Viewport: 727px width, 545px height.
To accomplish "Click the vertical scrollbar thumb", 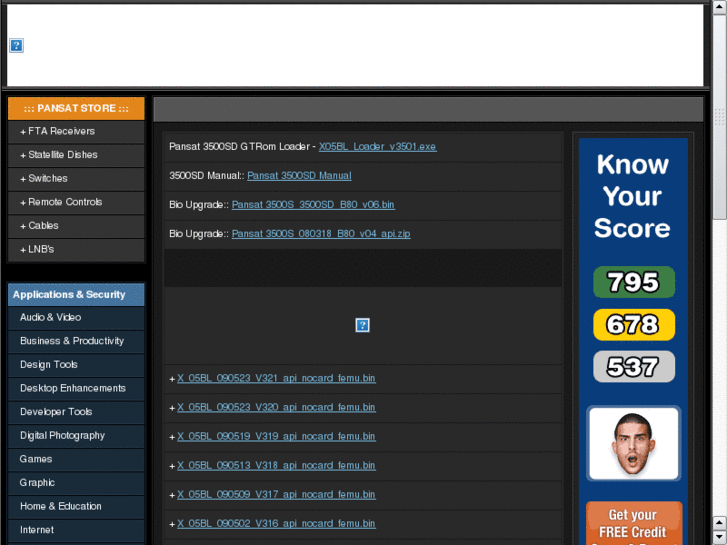I will pyautogui.click(x=720, y=116).
